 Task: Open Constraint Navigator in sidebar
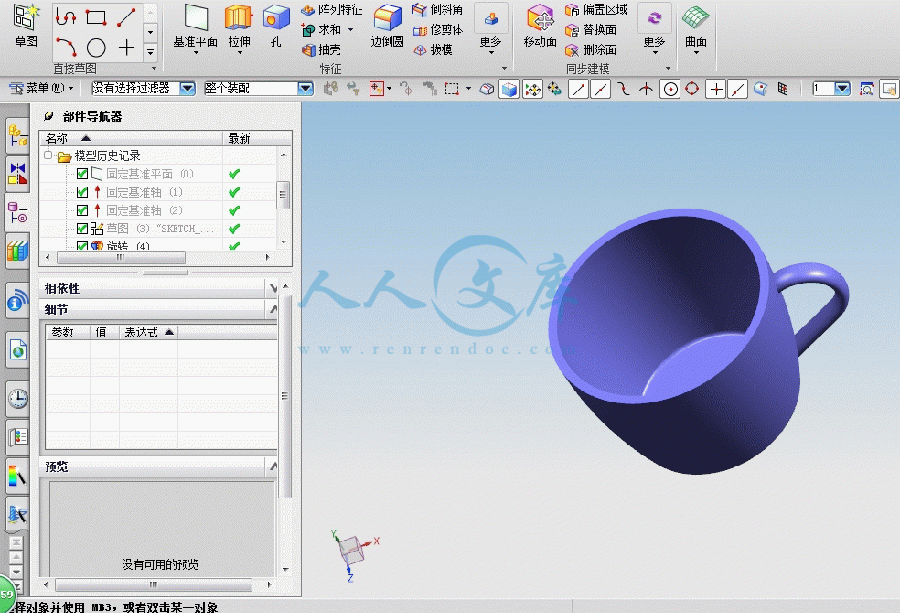pos(17,174)
